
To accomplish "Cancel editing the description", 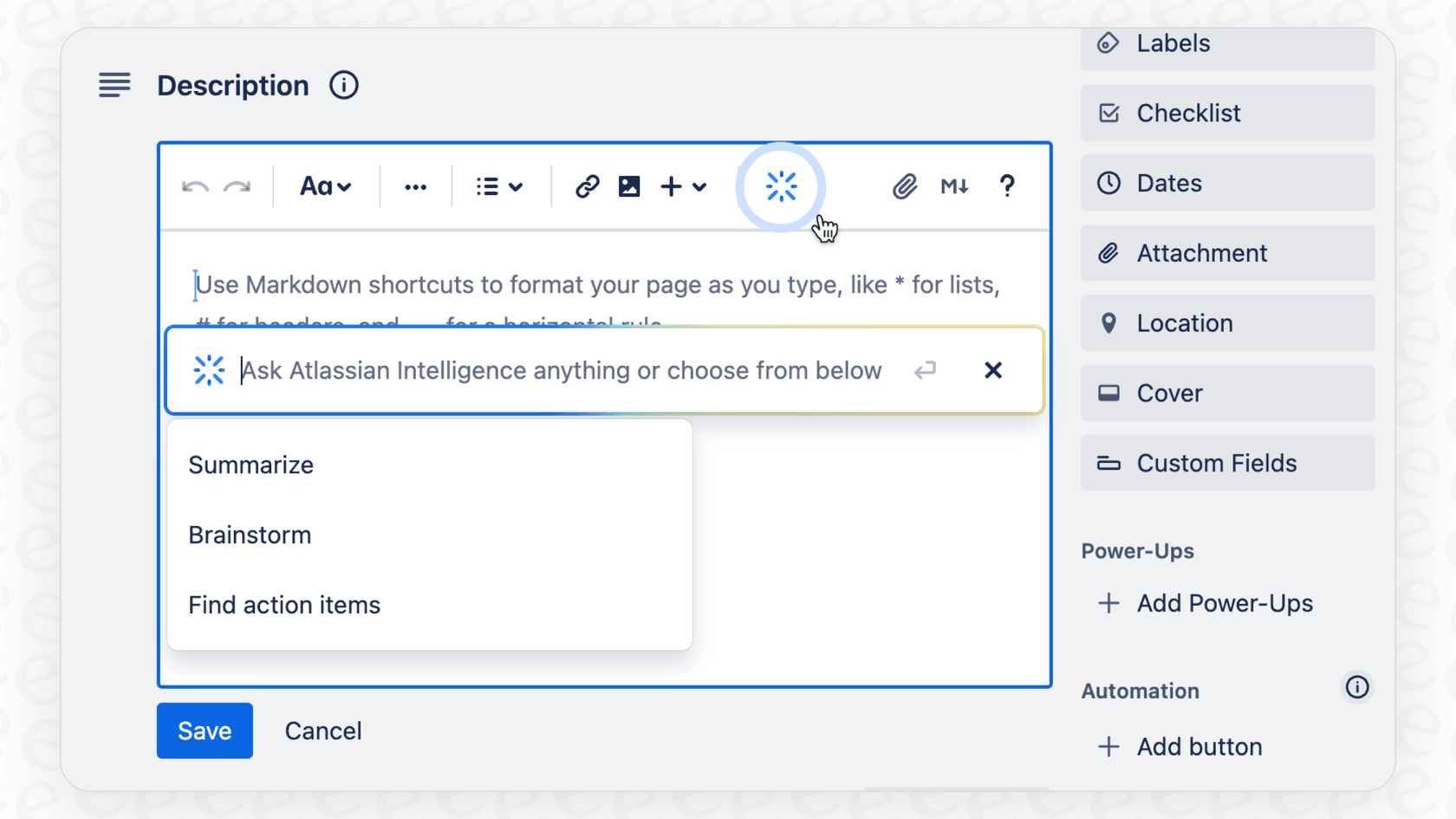I will point(322,730).
